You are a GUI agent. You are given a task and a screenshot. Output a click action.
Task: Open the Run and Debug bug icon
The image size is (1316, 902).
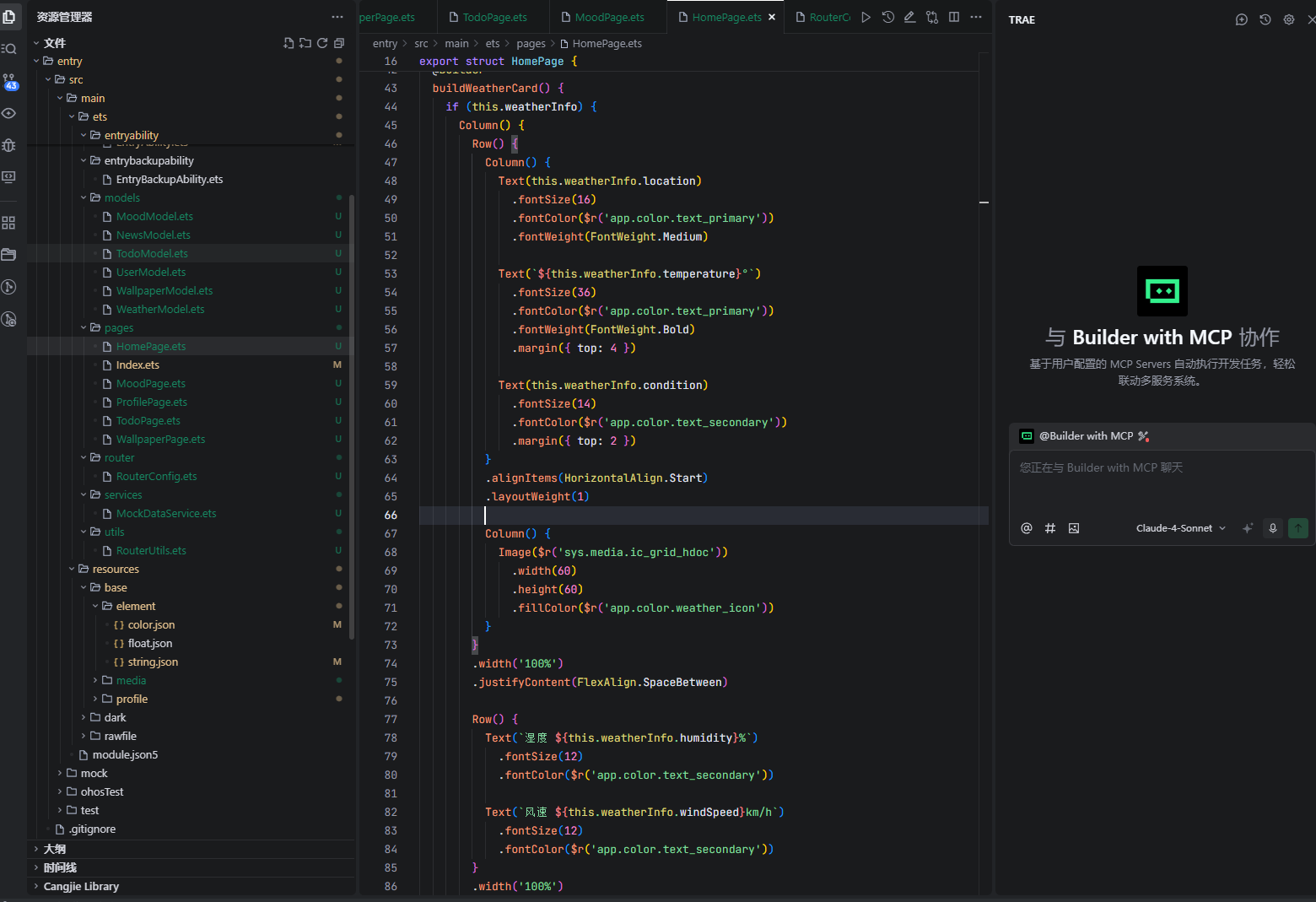(x=9, y=145)
